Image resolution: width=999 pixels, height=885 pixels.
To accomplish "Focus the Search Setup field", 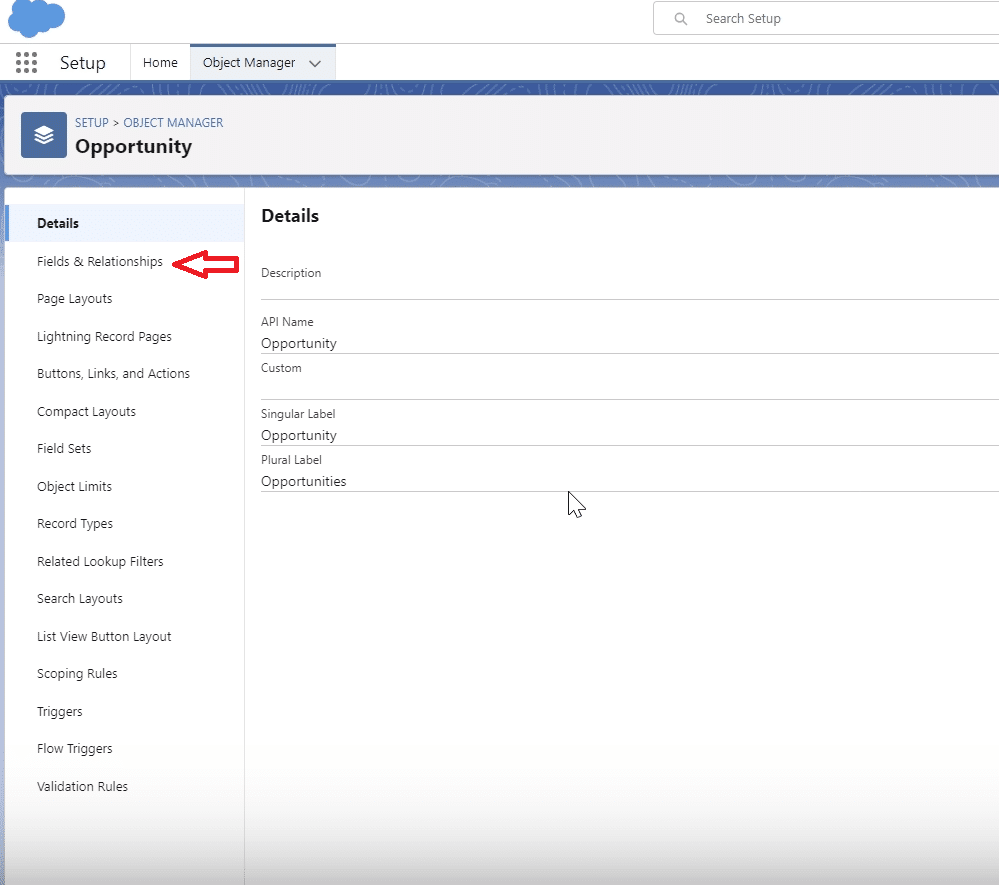I will (828, 18).
